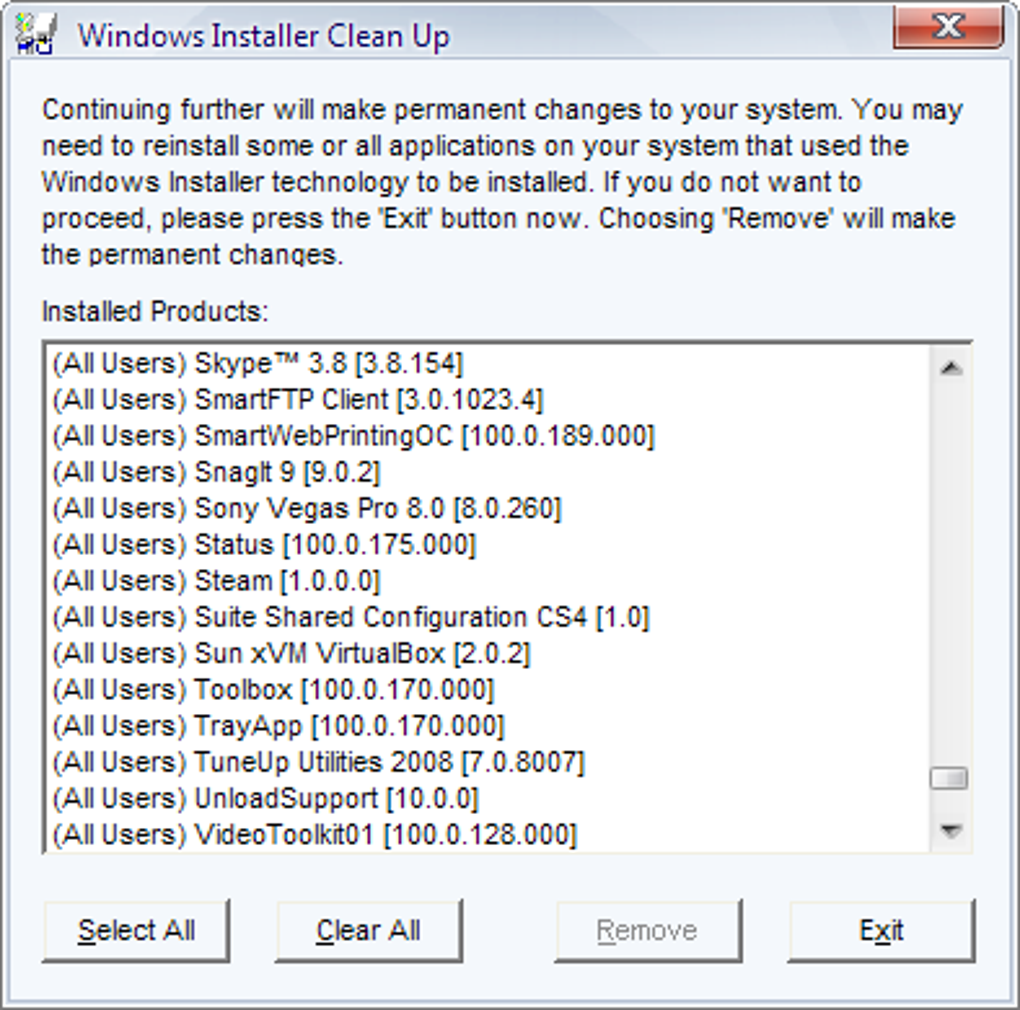Click scrollbar track above the thumb
Screen dimensions: 1020x1010
(951, 578)
